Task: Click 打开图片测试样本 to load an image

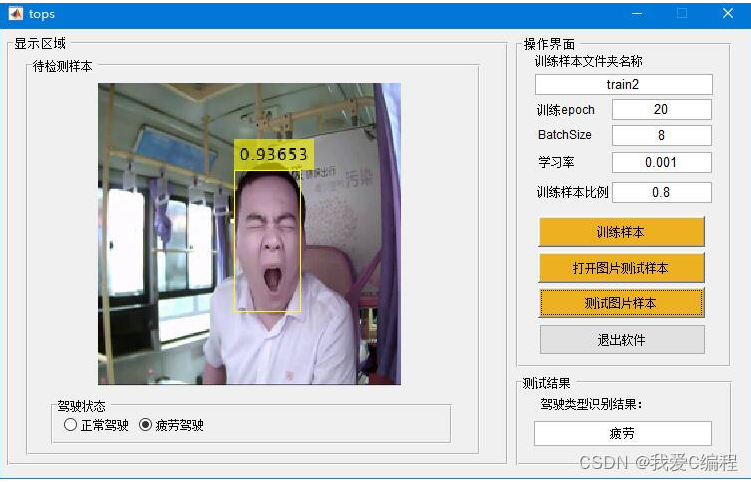Action: coord(621,268)
